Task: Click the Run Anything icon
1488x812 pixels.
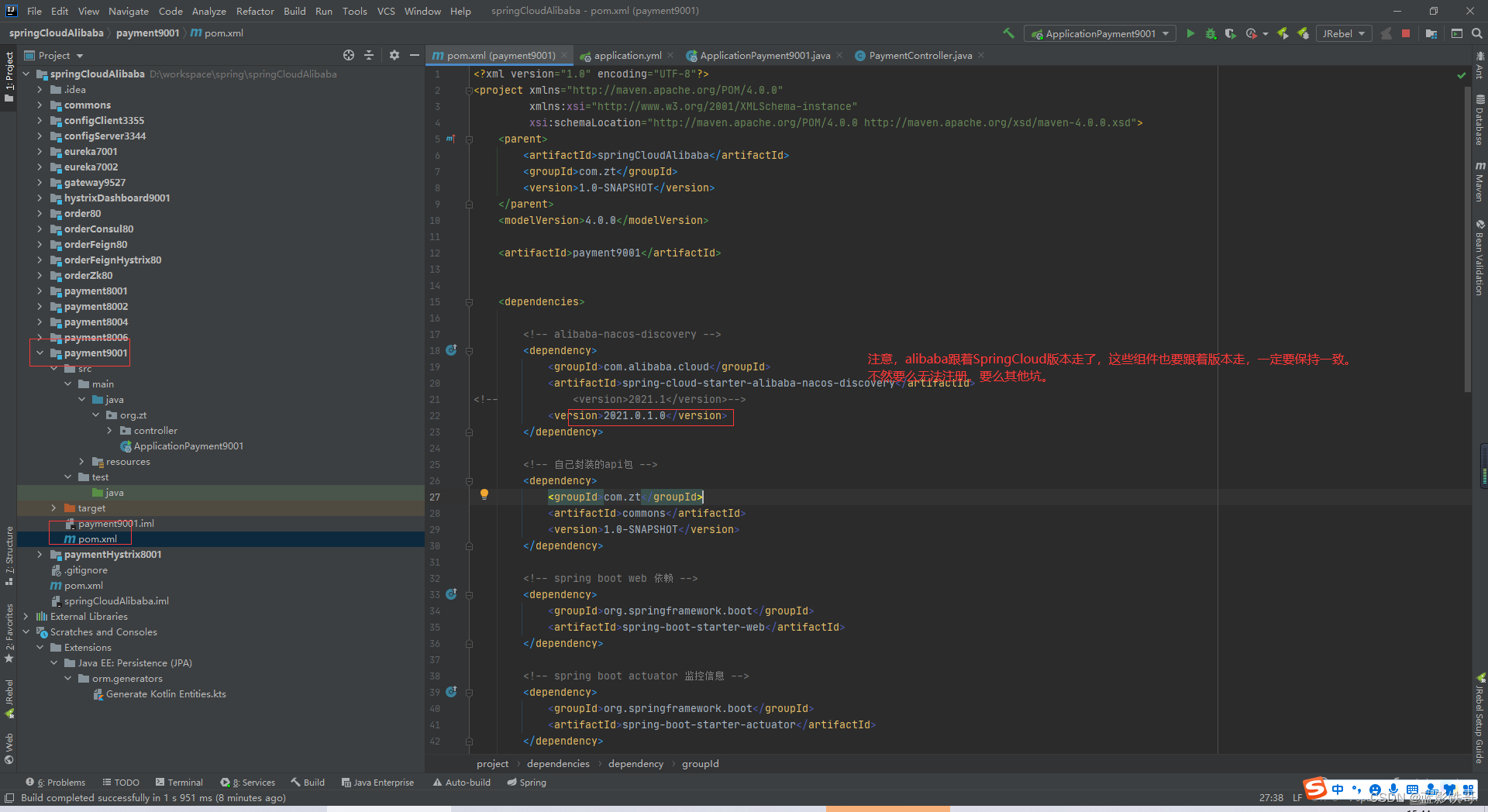Action: [1457, 33]
